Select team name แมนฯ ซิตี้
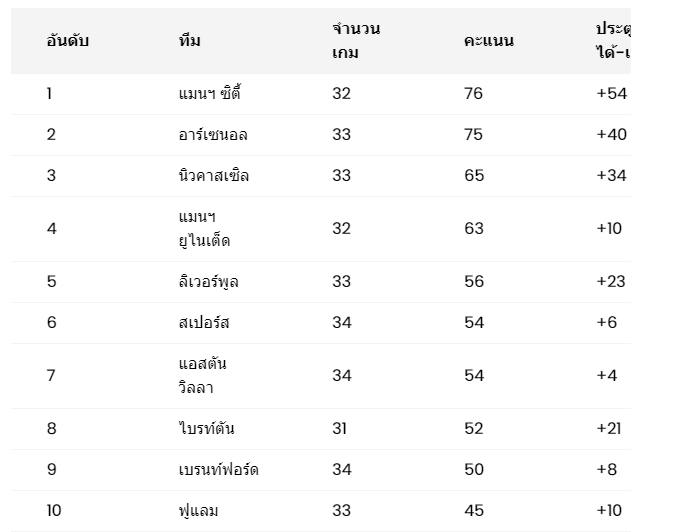Image resolution: width=684 pixels, height=532 pixels. click(x=209, y=93)
